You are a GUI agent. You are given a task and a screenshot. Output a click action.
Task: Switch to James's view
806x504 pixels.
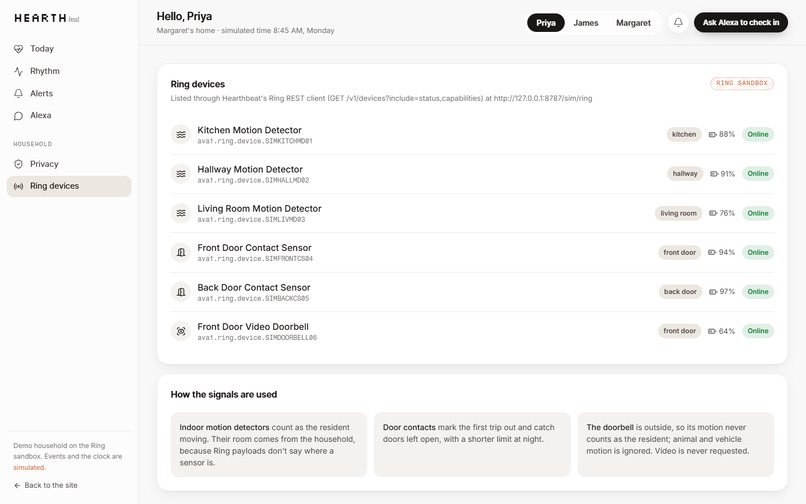[585, 23]
